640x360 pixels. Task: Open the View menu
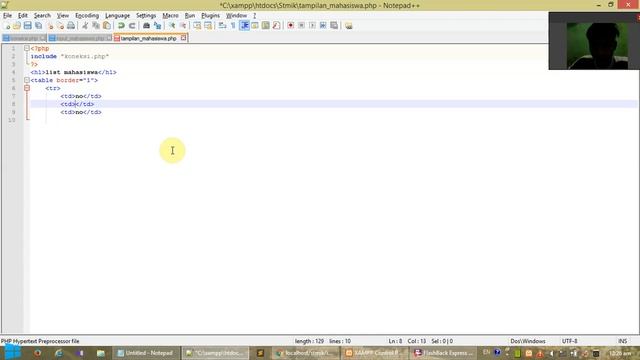coord(62,16)
